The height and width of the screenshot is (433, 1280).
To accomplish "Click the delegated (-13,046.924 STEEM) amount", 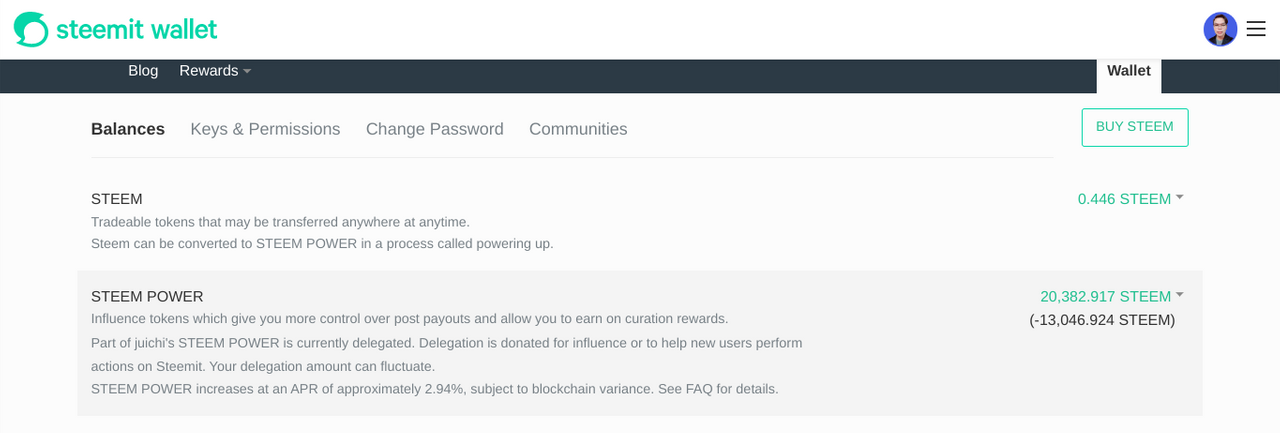I will (x=1102, y=320).
